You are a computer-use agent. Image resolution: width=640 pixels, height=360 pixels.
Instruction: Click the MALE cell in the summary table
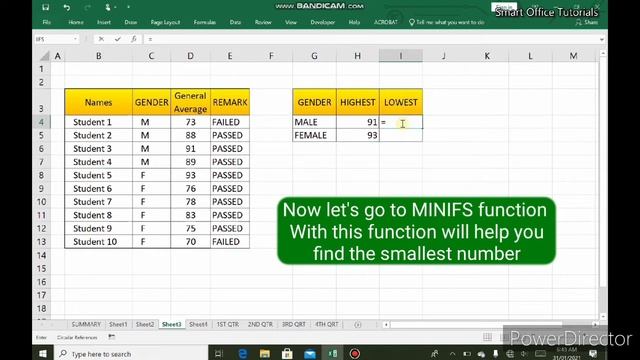point(314,122)
